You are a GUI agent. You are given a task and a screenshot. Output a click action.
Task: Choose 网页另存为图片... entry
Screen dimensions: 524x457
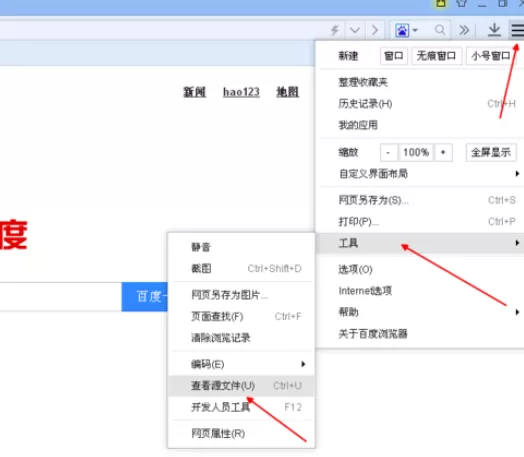pyautogui.click(x=241, y=295)
